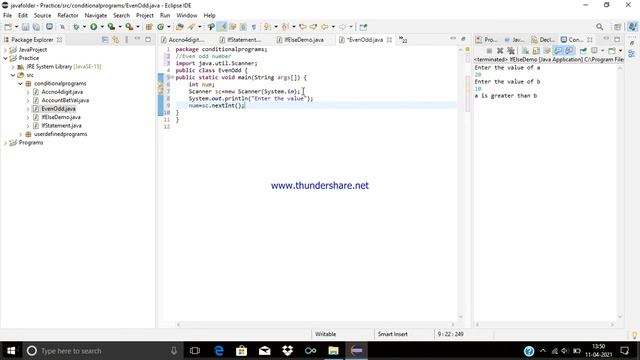
Task: Toggle Word Wrap in main toolbar
Action: (233, 27)
